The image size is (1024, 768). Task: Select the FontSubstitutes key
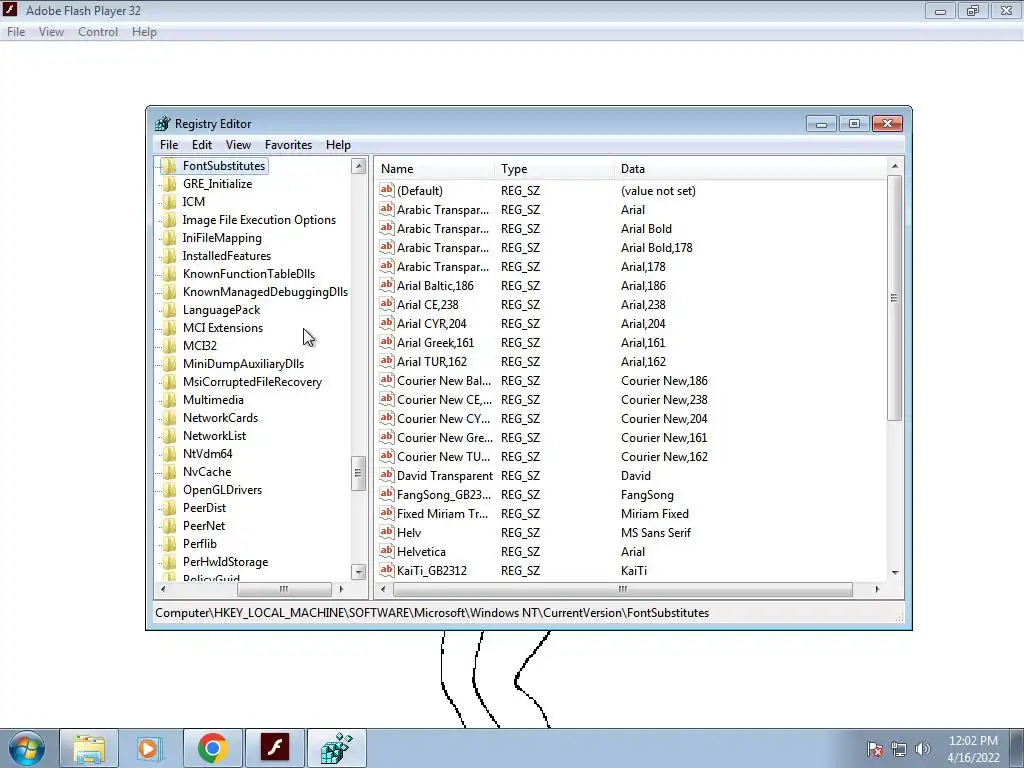[223, 166]
